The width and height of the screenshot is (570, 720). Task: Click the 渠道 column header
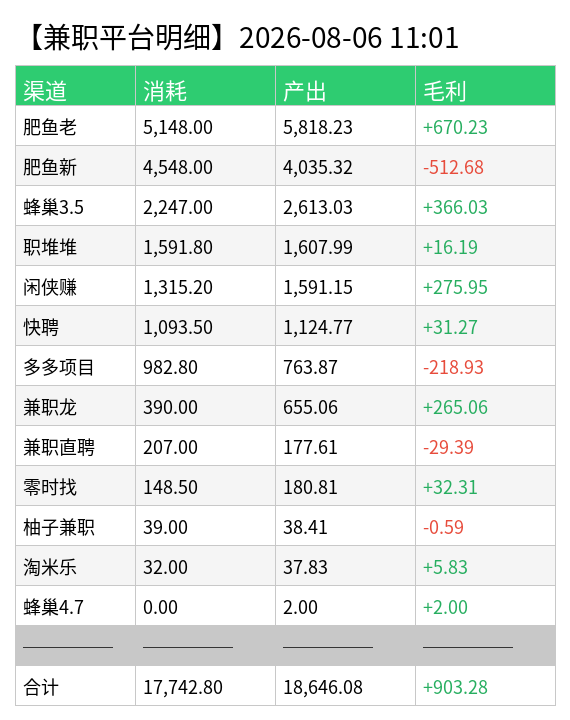(45, 91)
